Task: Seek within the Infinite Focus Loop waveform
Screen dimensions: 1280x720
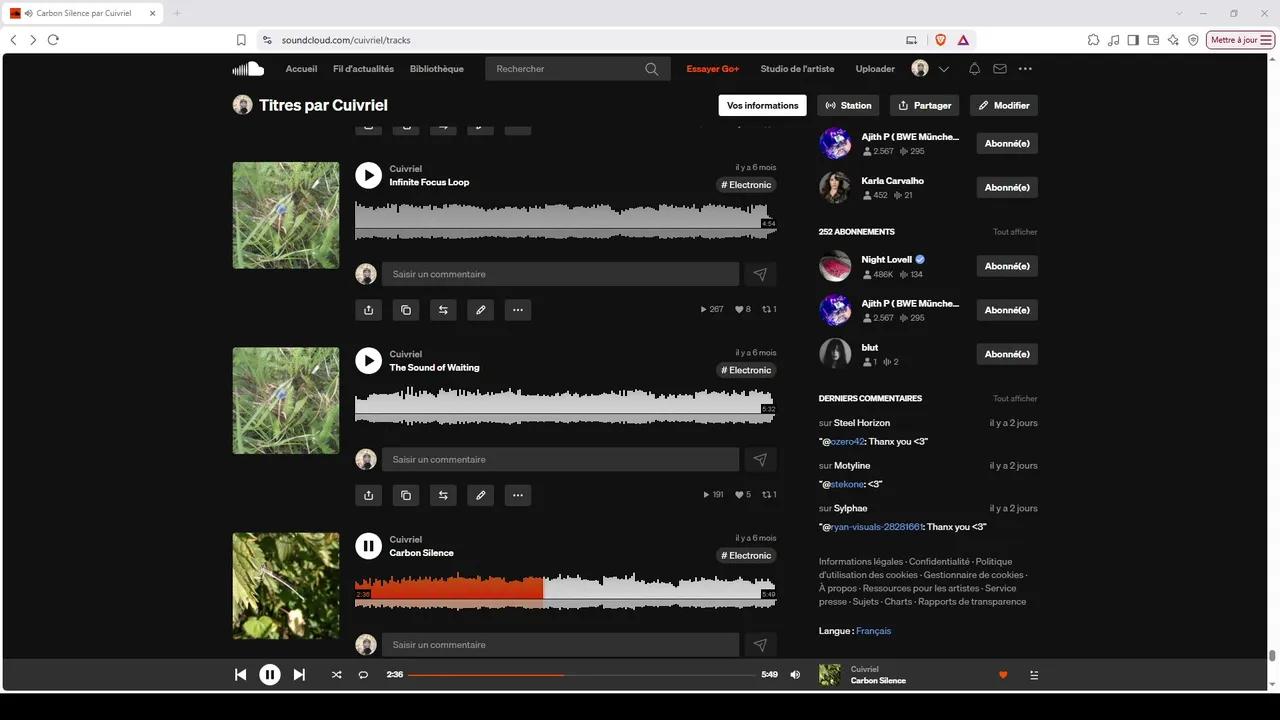Action: coord(565,220)
